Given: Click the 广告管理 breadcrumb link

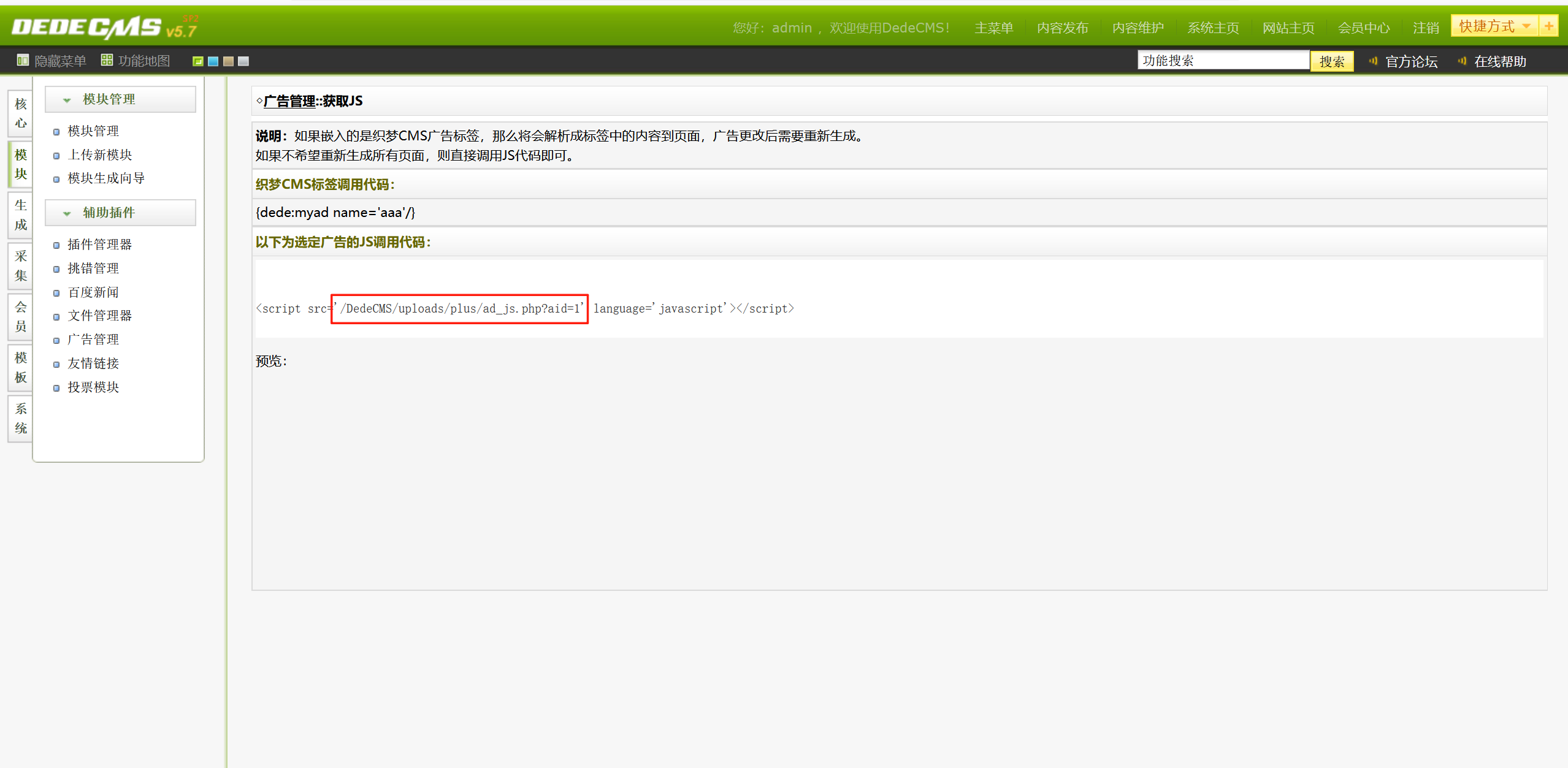Looking at the screenshot, I should pyautogui.click(x=289, y=101).
